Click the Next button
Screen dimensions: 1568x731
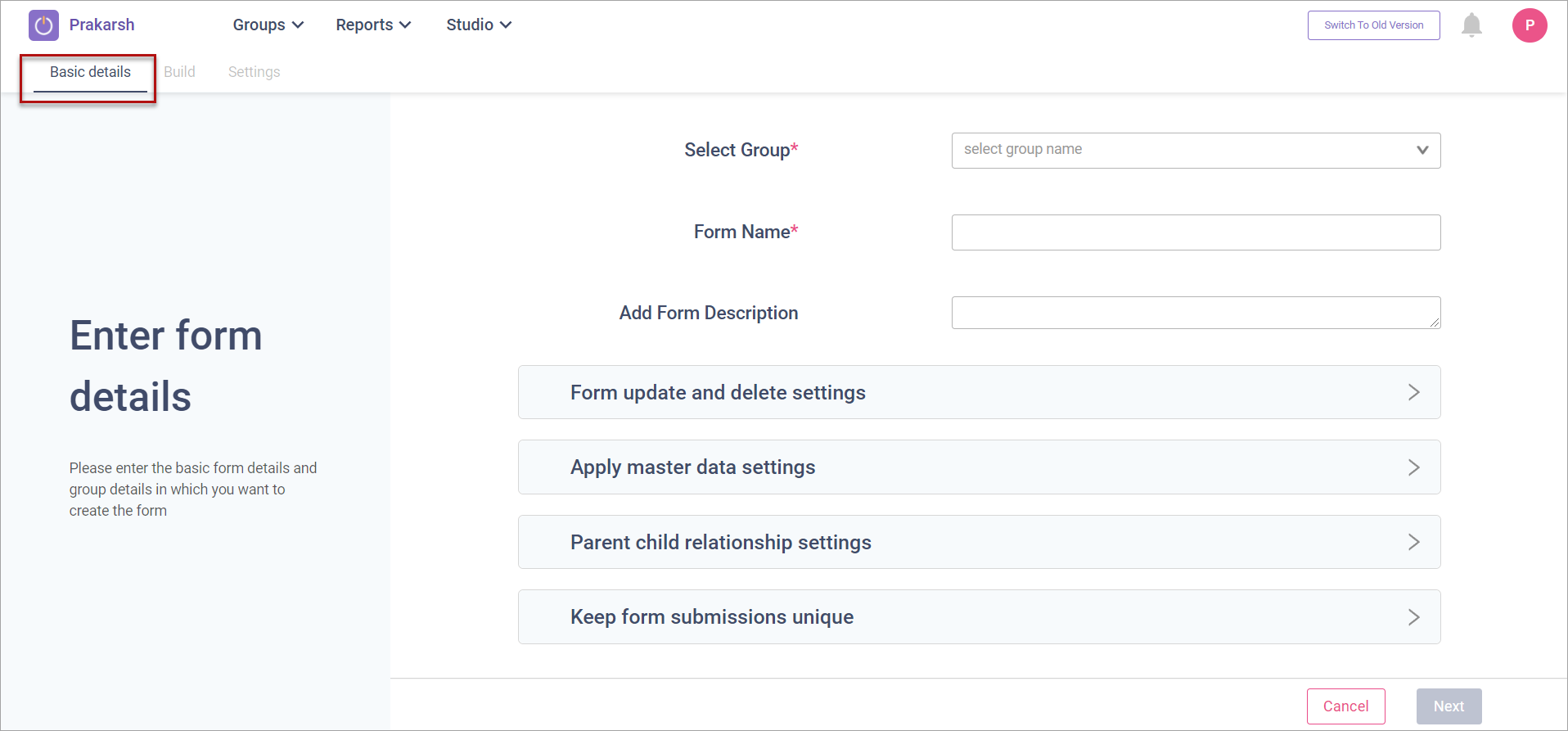(1449, 706)
